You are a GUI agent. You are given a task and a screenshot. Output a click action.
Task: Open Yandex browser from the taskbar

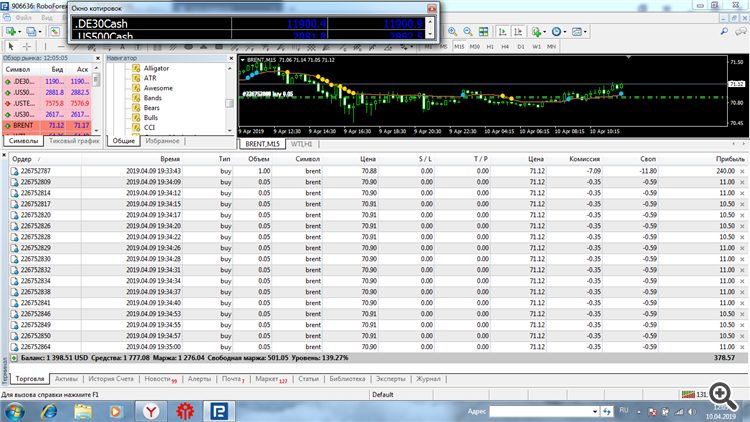151,411
